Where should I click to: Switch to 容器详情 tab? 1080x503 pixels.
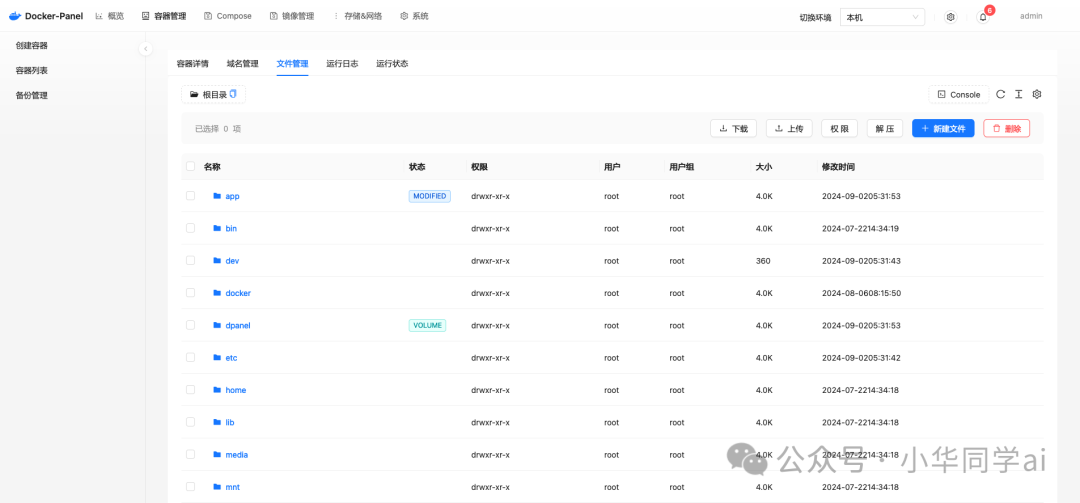click(x=193, y=63)
